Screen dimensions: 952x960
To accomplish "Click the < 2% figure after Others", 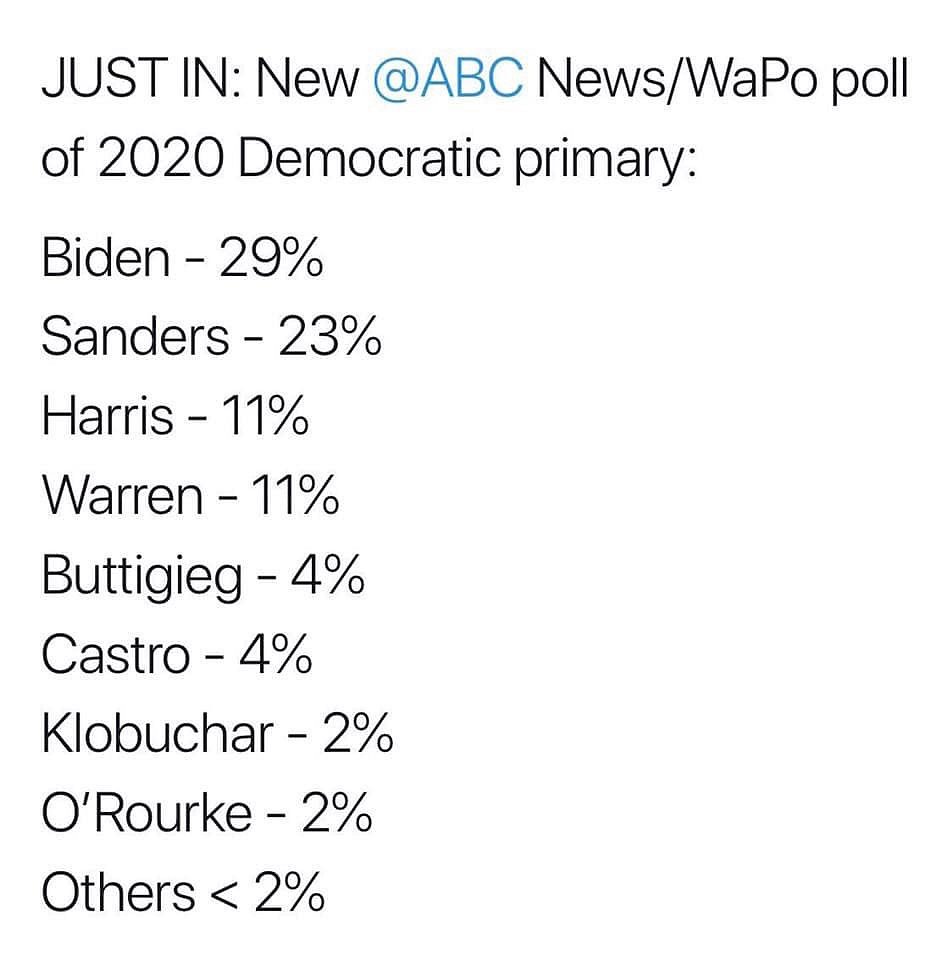I will [x=270, y=893].
